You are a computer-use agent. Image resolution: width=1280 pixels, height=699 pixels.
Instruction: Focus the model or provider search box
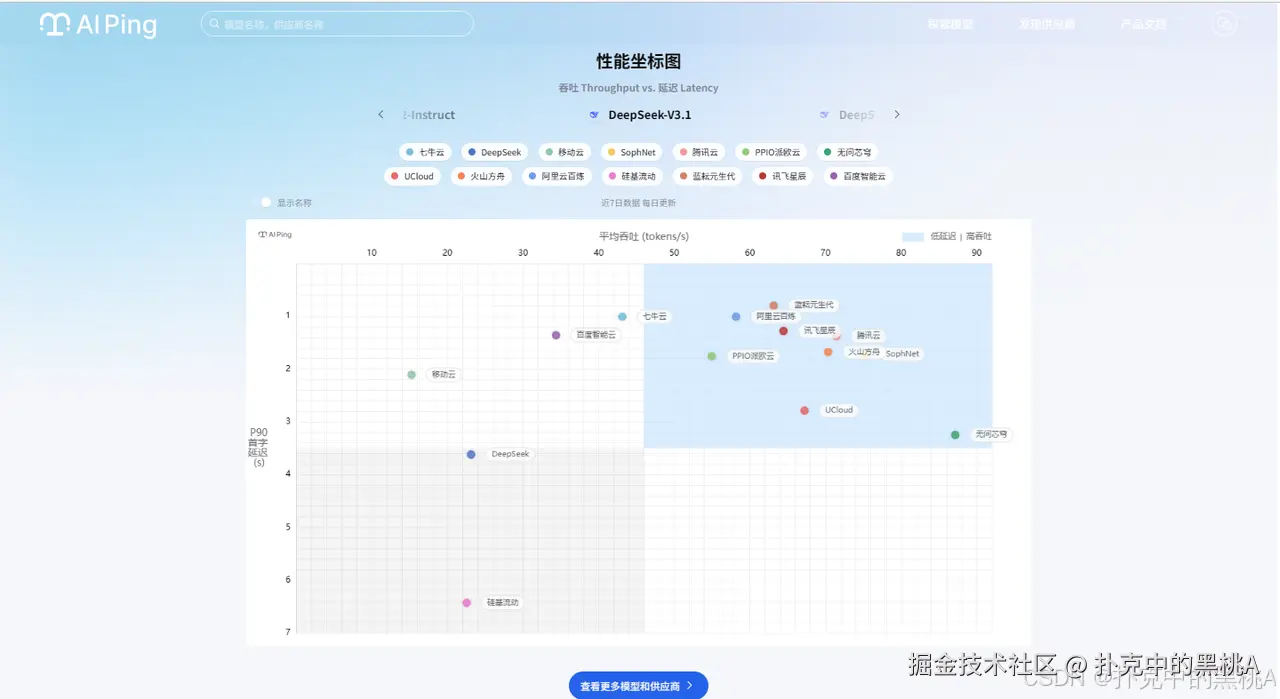[x=337, y=24]
